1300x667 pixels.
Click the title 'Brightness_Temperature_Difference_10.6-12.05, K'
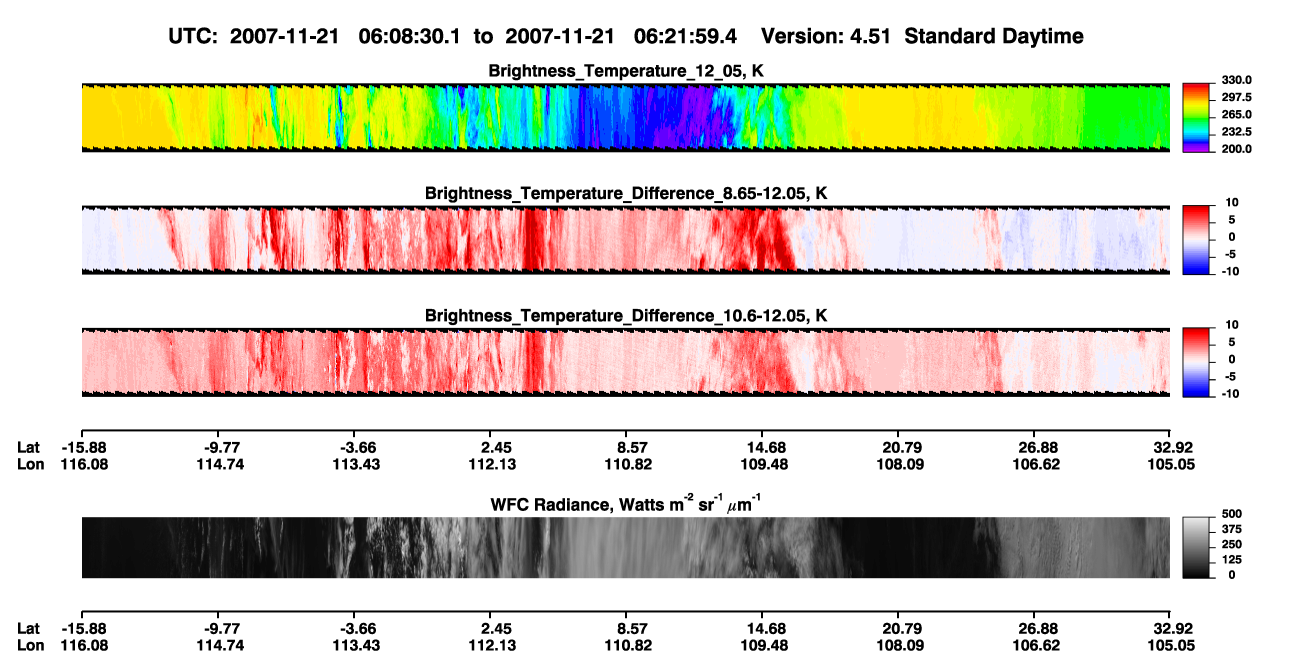click(626, 315)
